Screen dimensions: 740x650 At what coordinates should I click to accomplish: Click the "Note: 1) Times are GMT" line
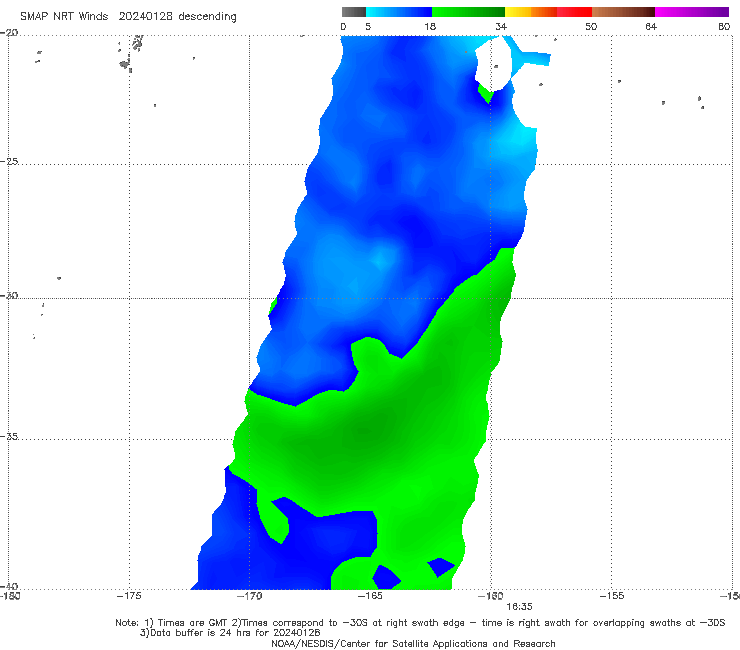pyautogui.click(x=420, y=623)
